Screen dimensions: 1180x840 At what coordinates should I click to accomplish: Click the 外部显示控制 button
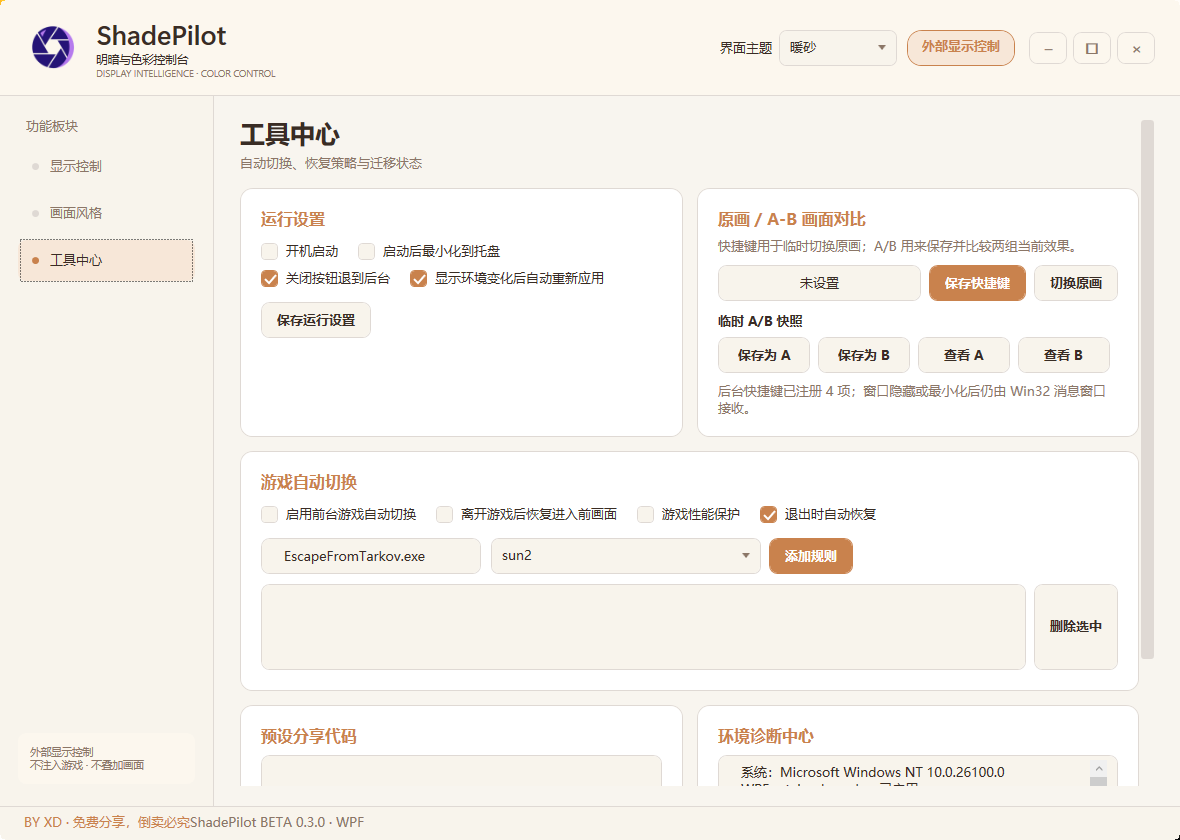(x=960, y=47)
